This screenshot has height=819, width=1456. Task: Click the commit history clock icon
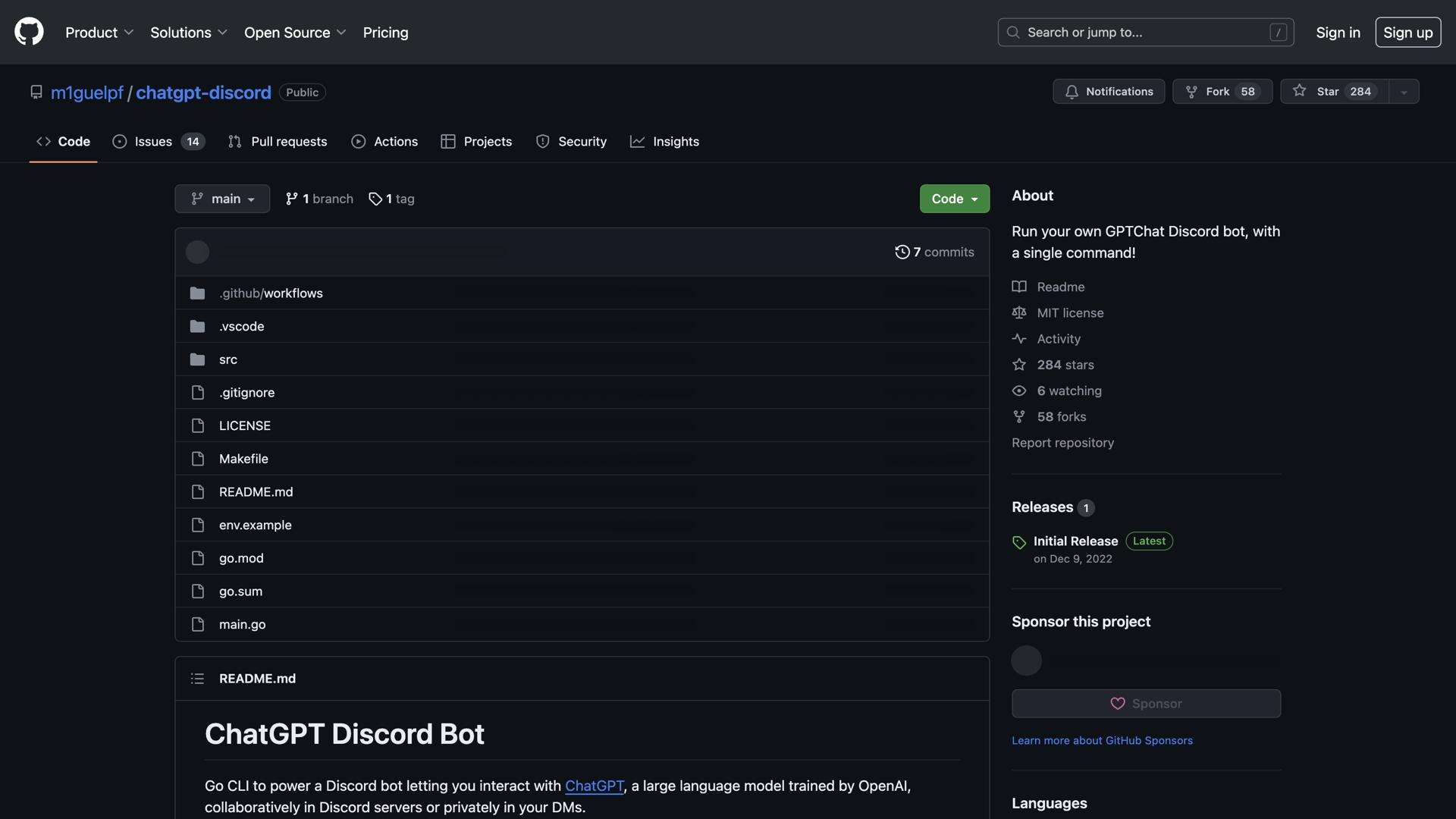[902, 251]
